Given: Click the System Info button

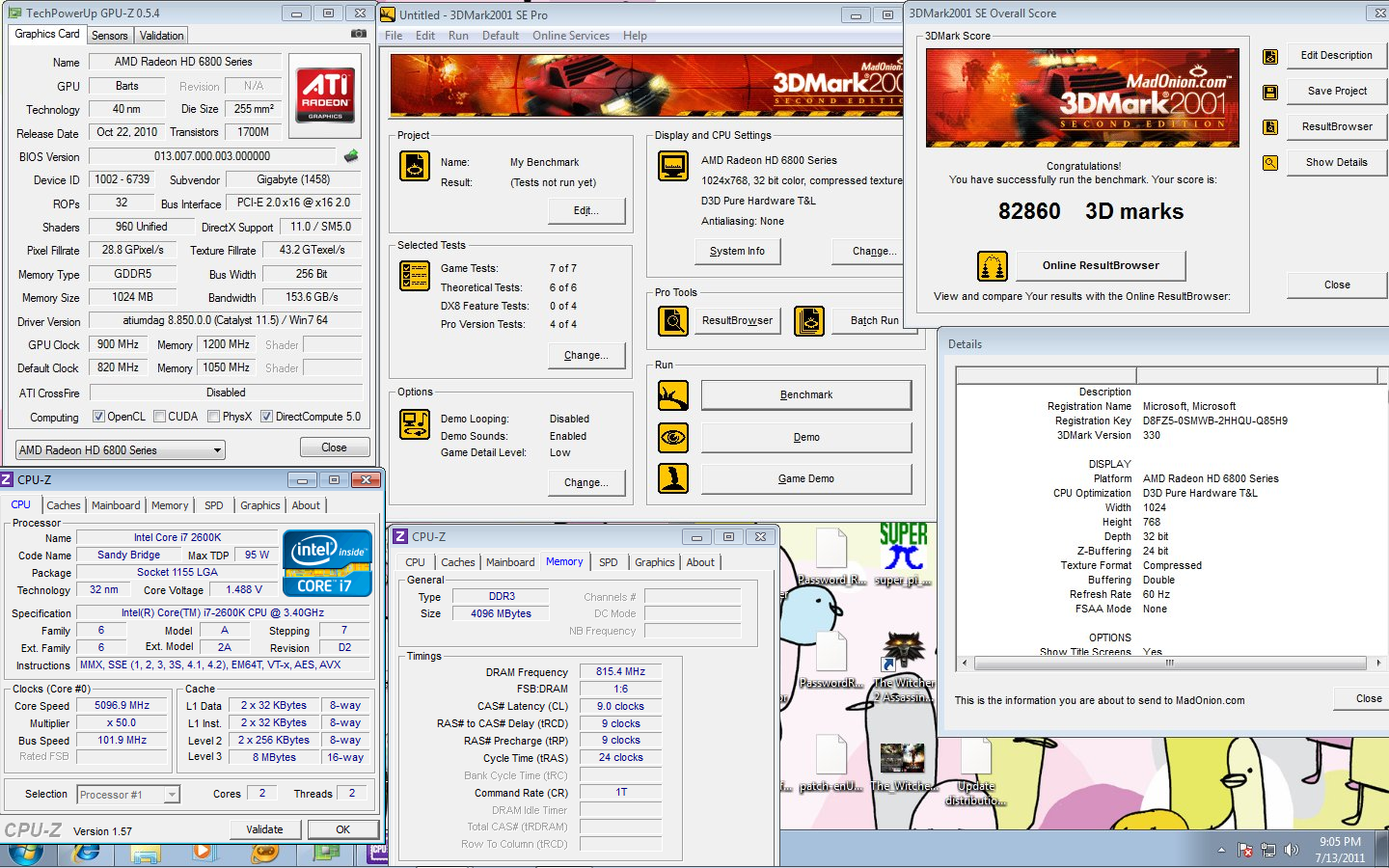Looking at the screenshot, I should tap(737, 251).
